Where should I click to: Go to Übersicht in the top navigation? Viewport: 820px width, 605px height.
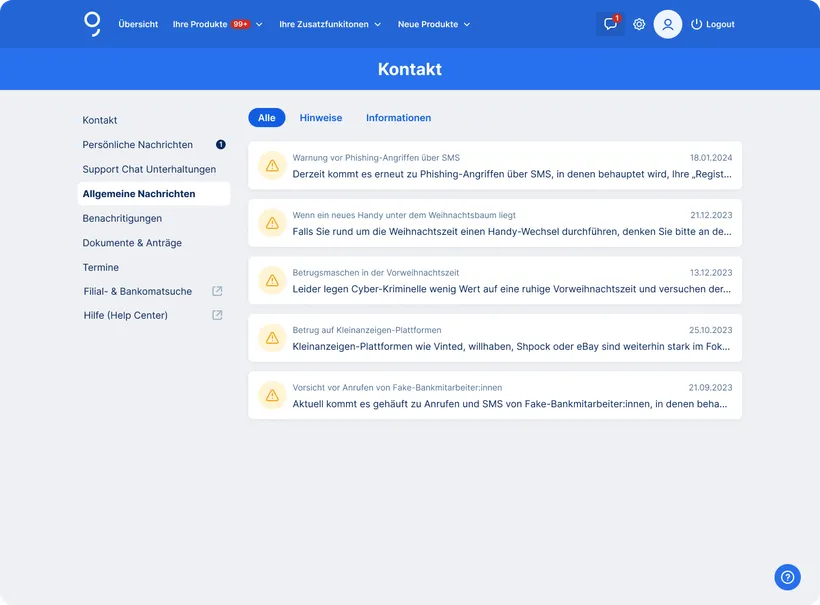pyautogui.click(x=138, y=24)
